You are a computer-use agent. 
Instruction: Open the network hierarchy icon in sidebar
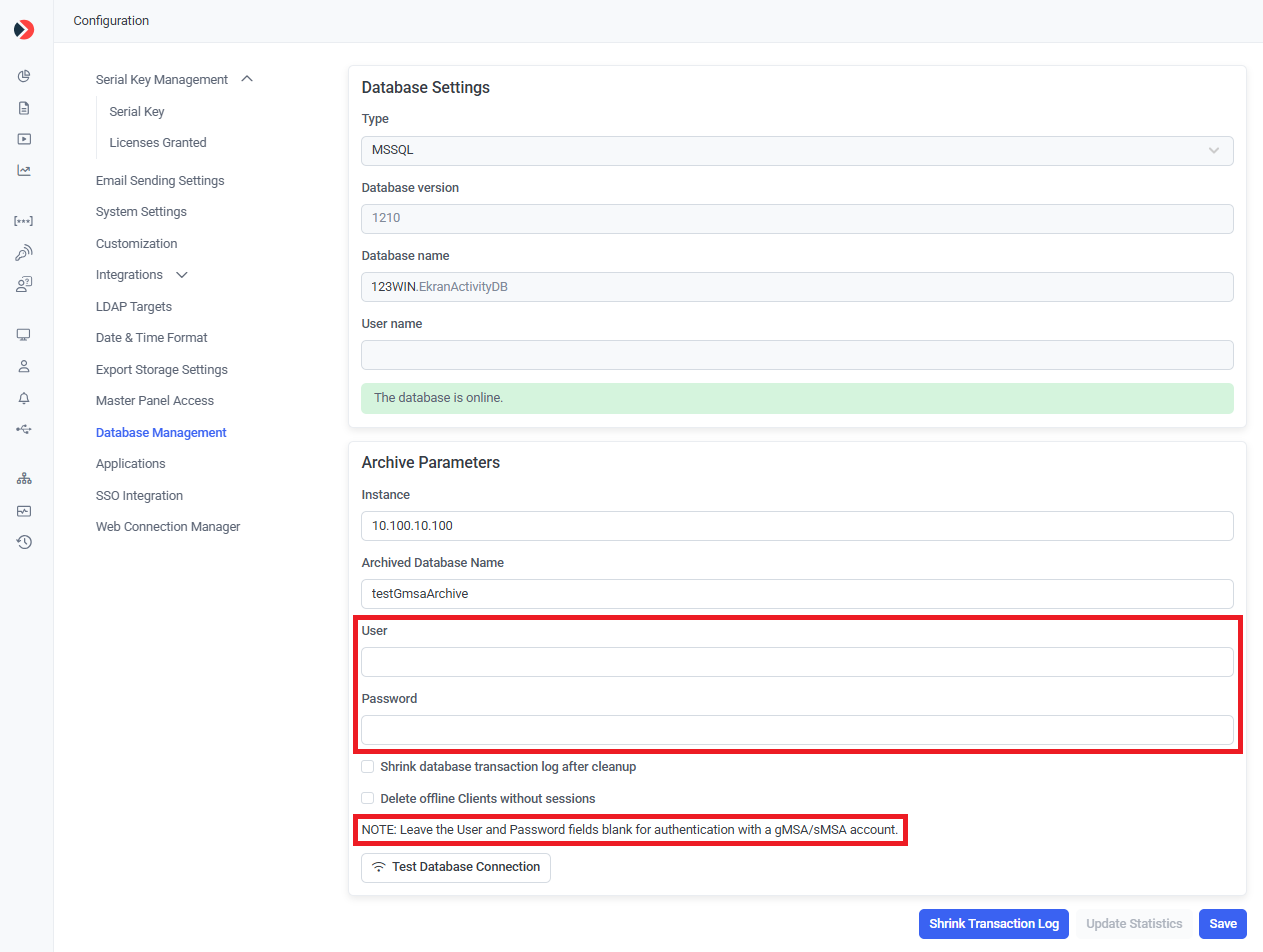pos(24,479)
